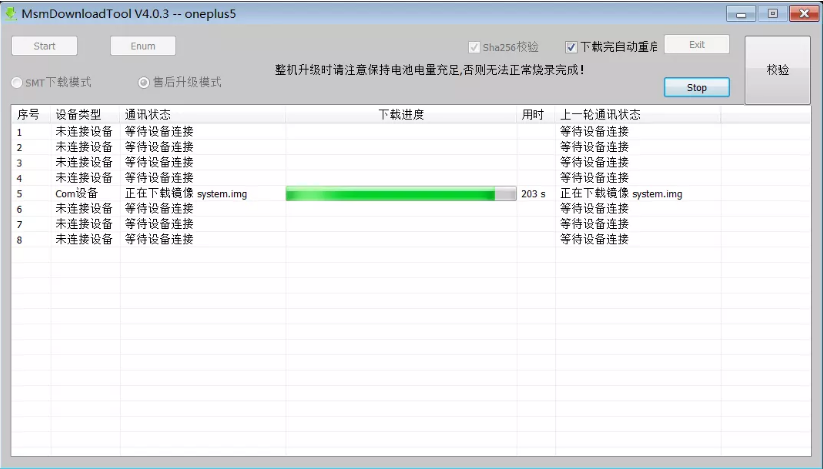
Task: Click 正在下载镜像 system.img in 上一轮通讯状态 column
Action: pyautogui.click(x=621, y=194)
